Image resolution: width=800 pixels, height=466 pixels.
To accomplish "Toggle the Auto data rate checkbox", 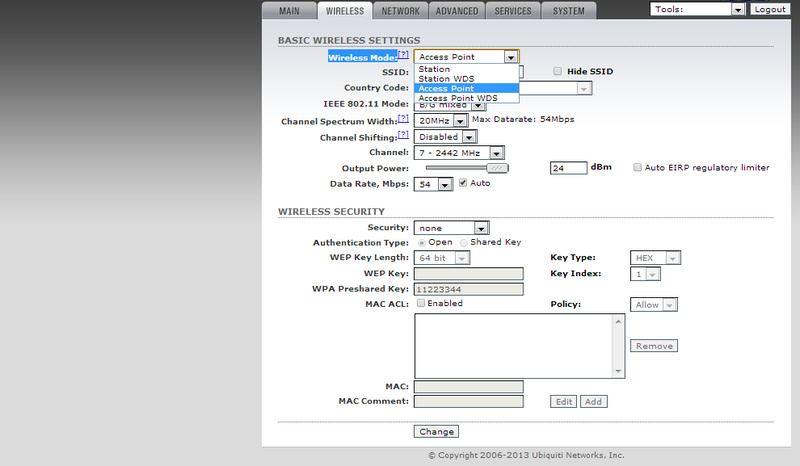I will tap(463, 184).
